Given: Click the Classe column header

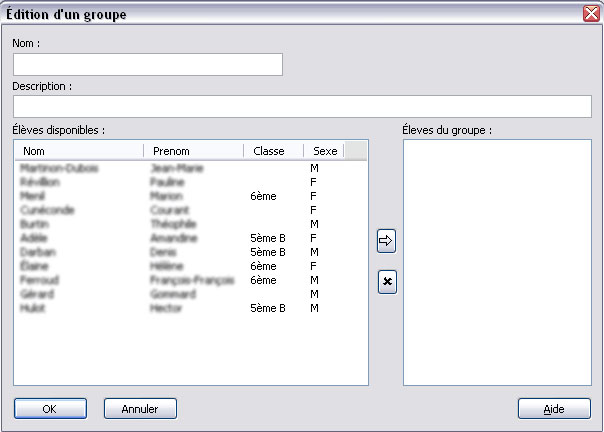Looking at the screenshot, I should coord(272,151).
